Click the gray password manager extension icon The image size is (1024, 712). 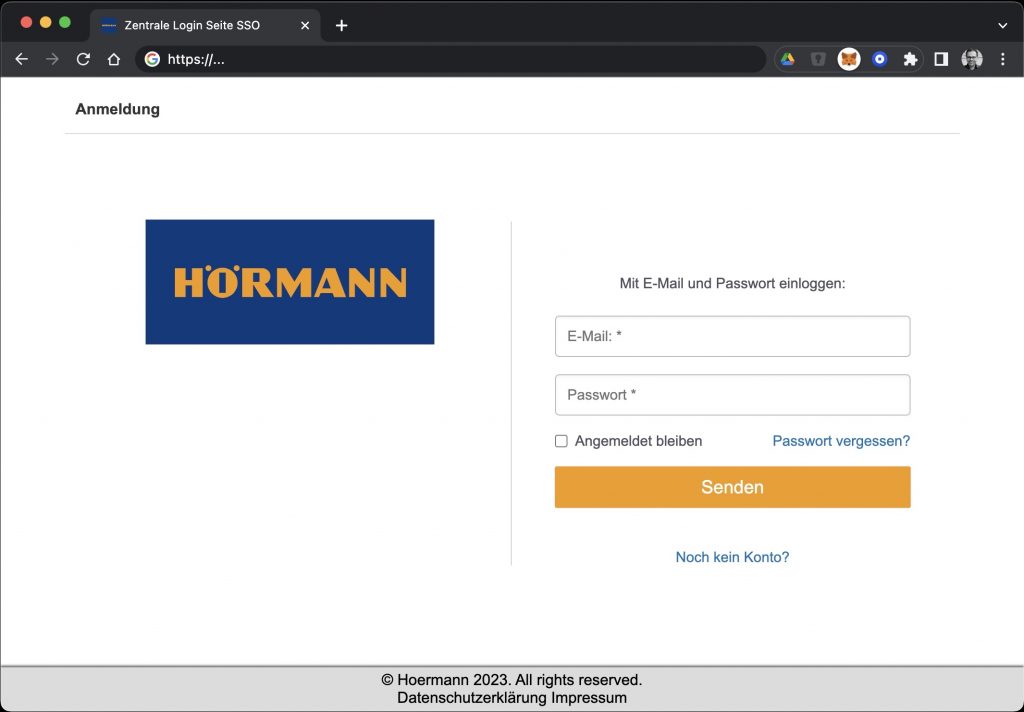pos(818,59)
